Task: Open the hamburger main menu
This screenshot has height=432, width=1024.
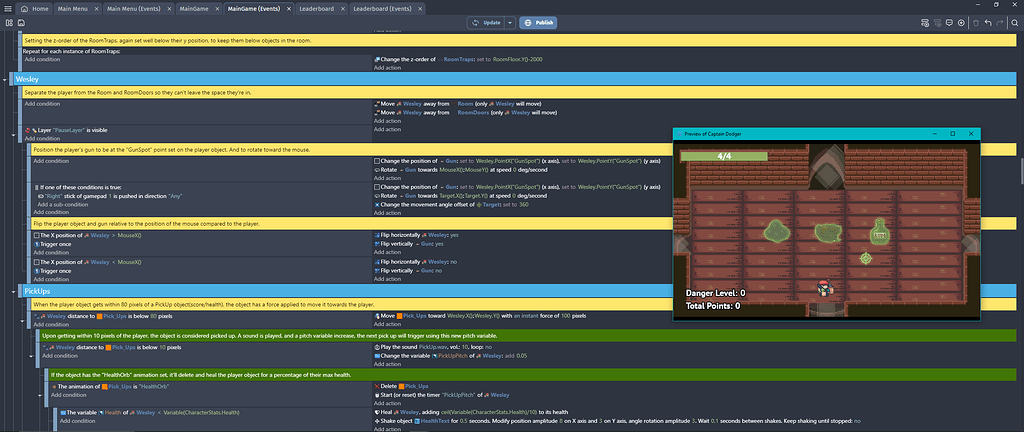Action: point(9,8)
